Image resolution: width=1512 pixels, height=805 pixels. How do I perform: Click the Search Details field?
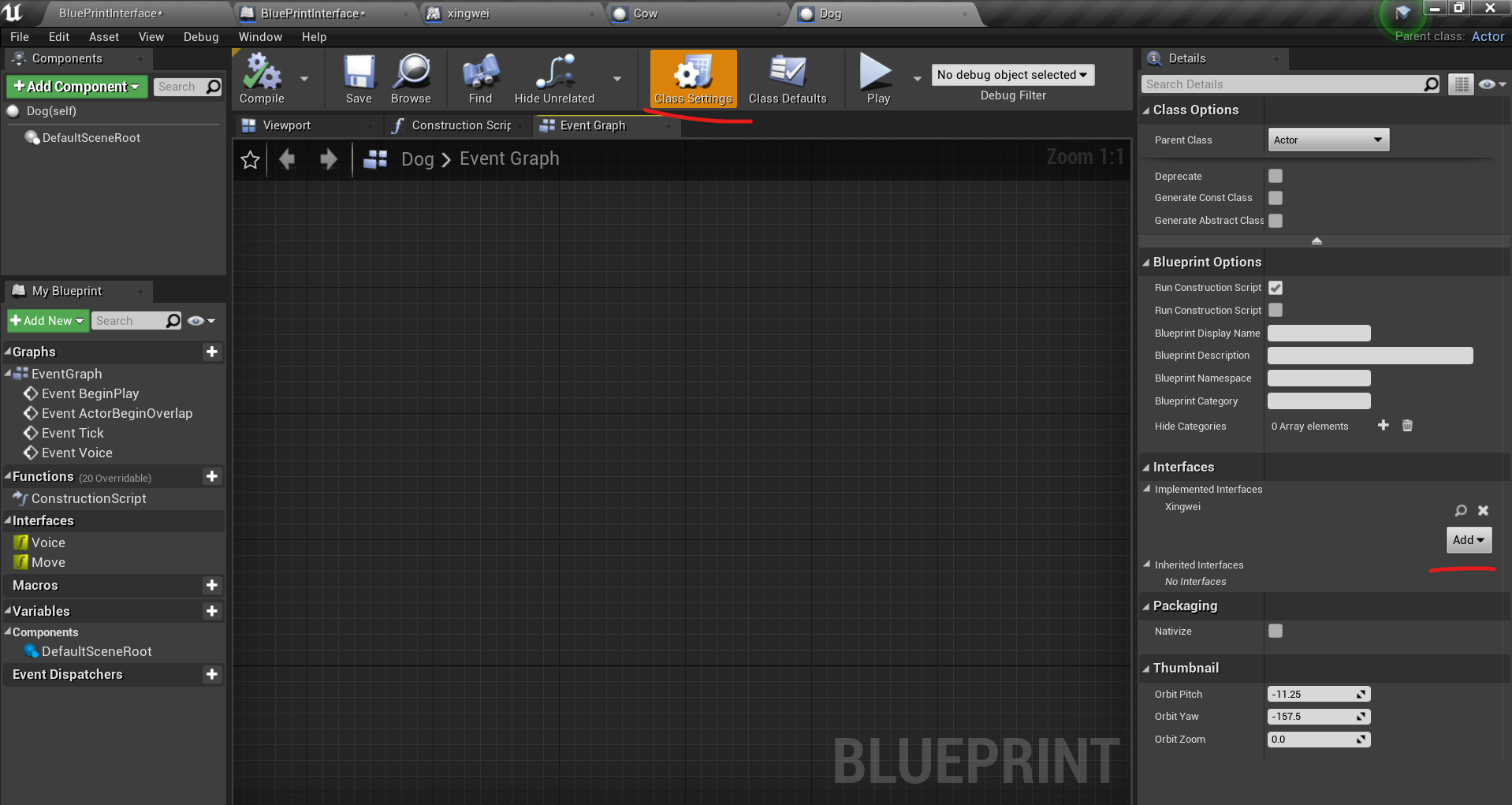pos(1285,84)
